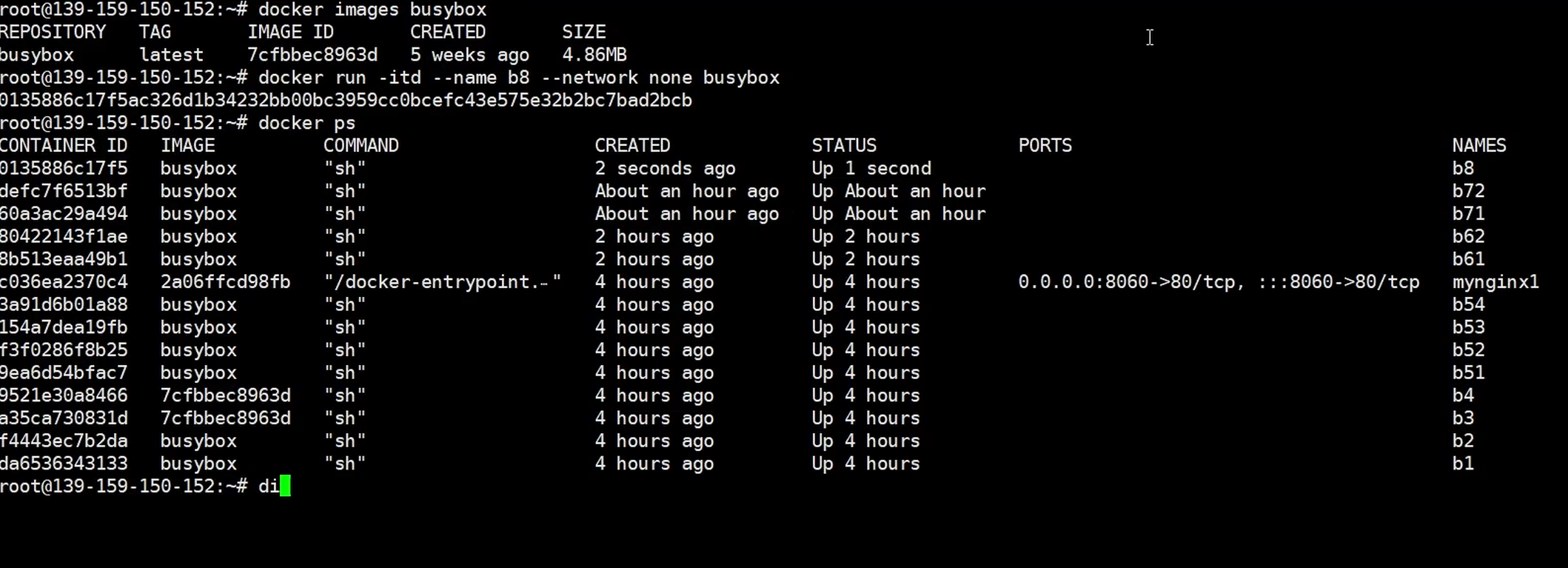Click the container name b62

click(1468, 236)
